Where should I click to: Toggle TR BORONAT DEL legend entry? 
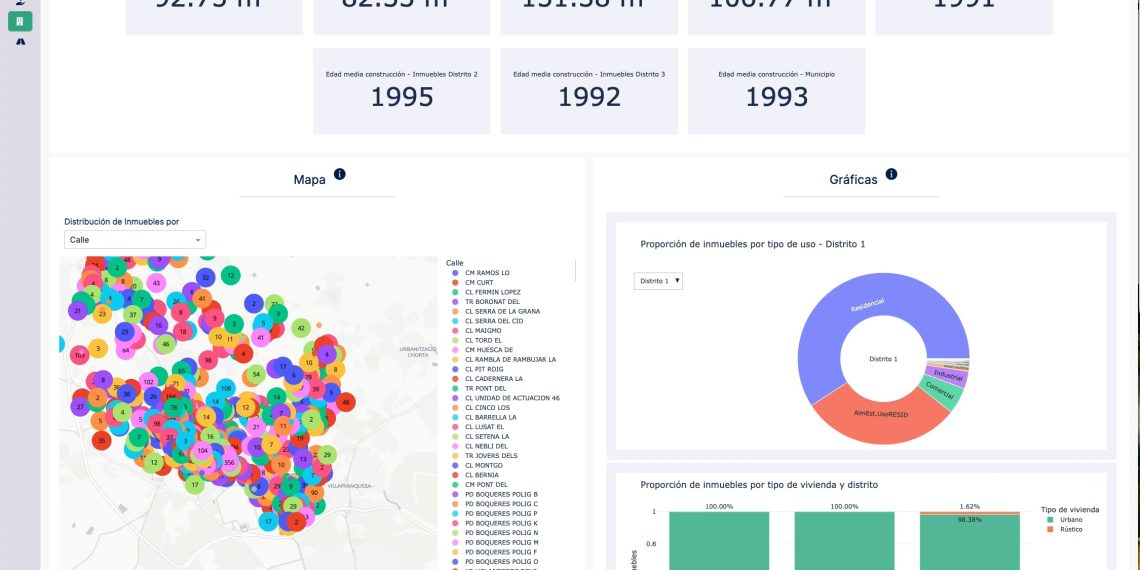click(493, 302)
